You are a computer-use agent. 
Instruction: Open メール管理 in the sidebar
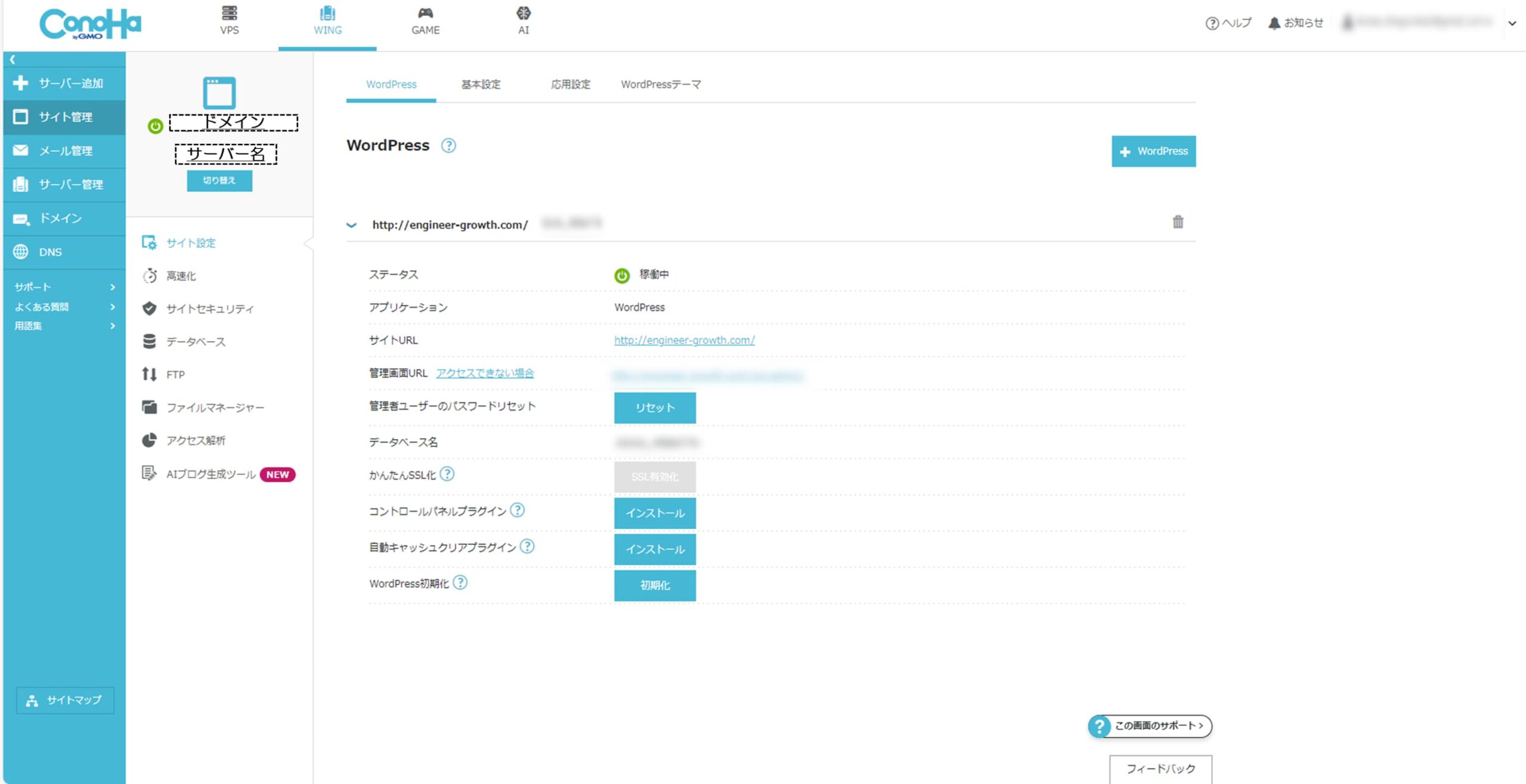point(64,151)
